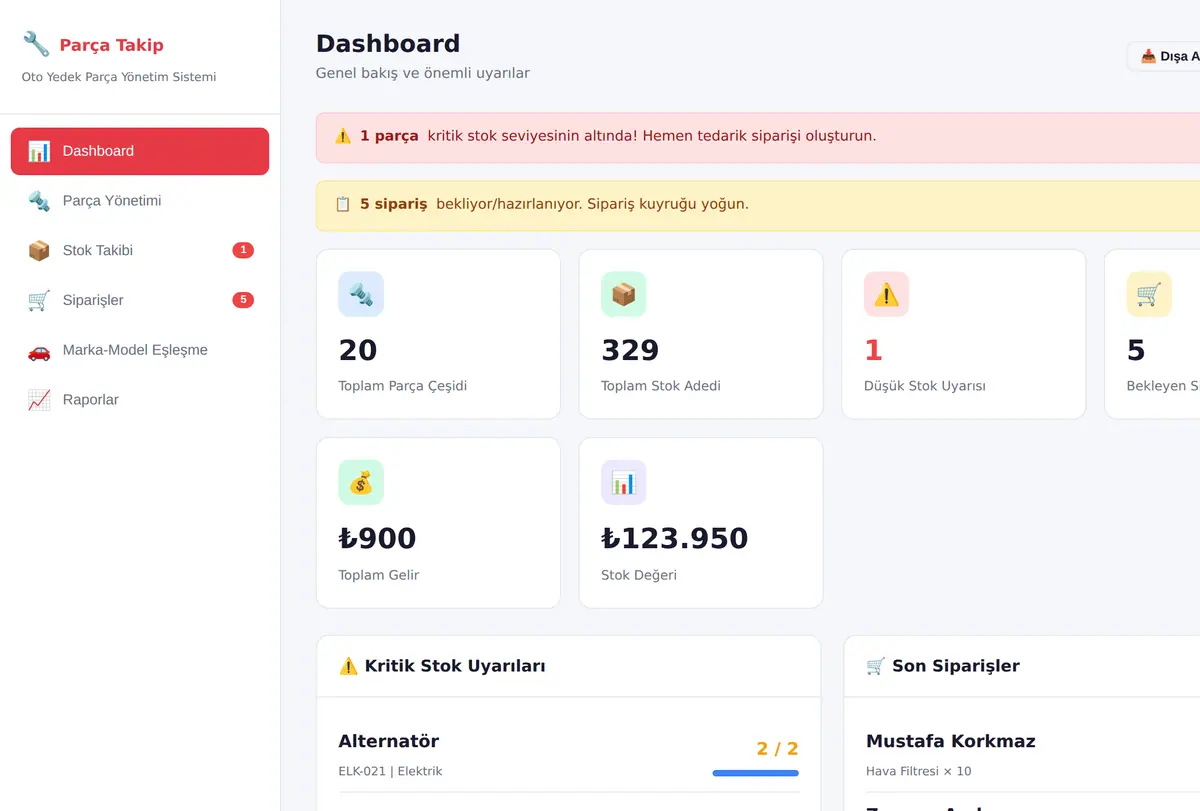1200x811 pixels.
Task: Switch to Raporlar section
Action: [x=140, y=400]
